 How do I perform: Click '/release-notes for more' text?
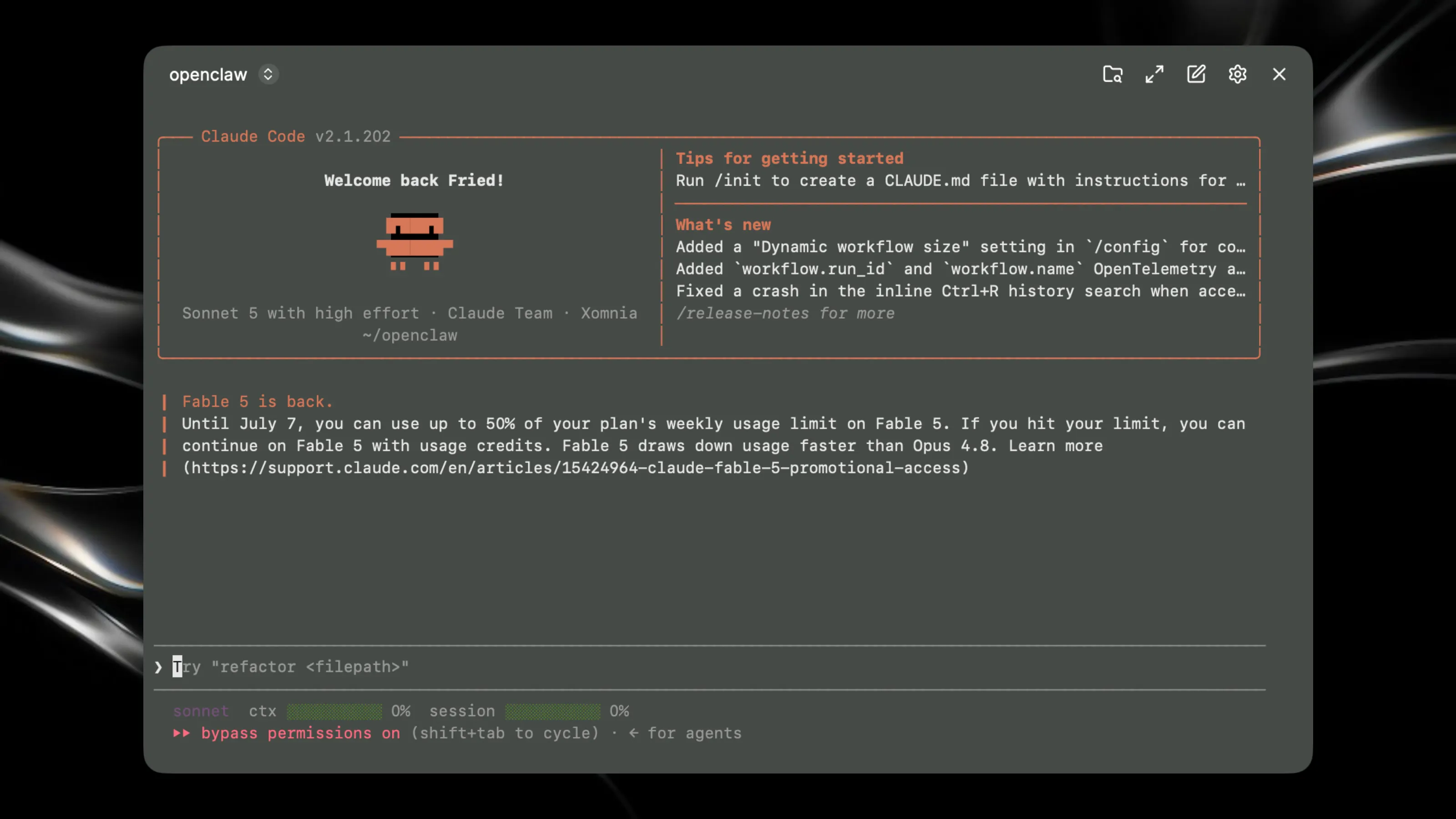point(785,313)
